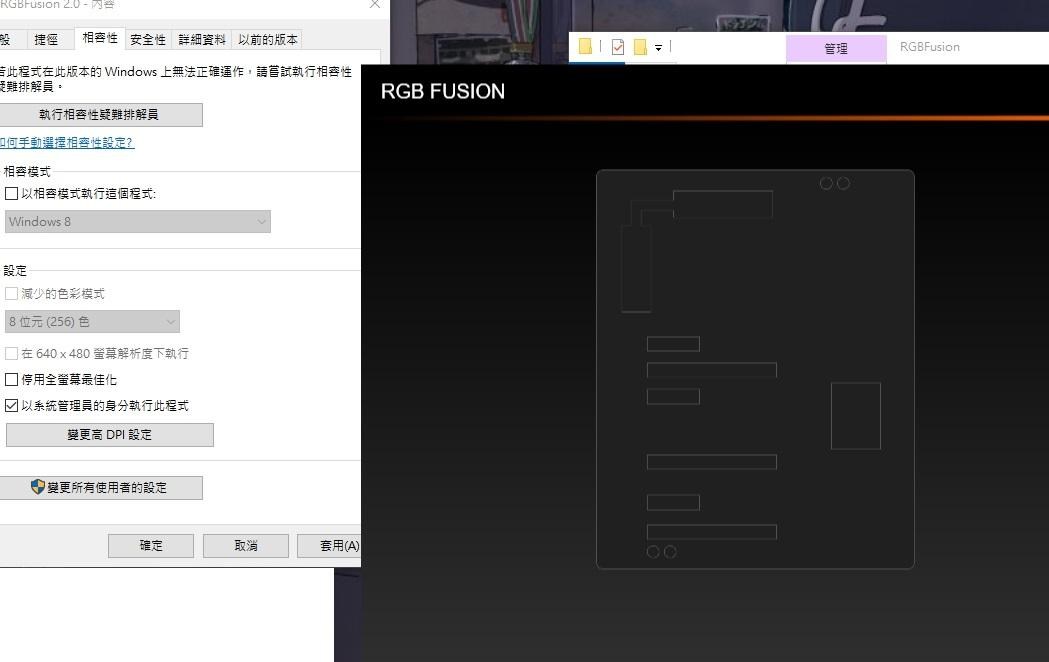Expand the Quick Access toolbar customize chevron
Screen dimensions: 1049x662
pos(658,47)
